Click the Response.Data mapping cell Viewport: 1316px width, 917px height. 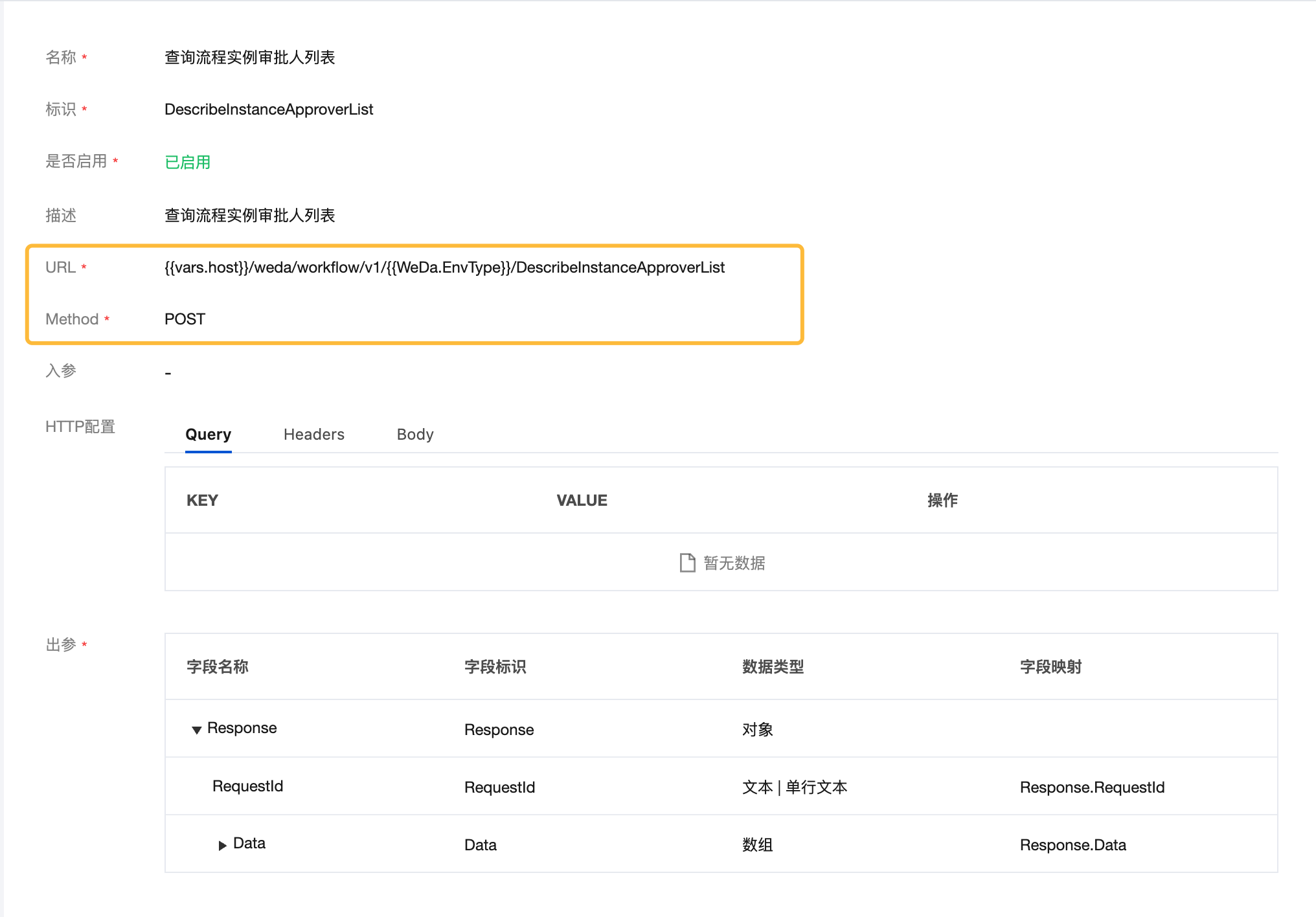(1072, 845)
